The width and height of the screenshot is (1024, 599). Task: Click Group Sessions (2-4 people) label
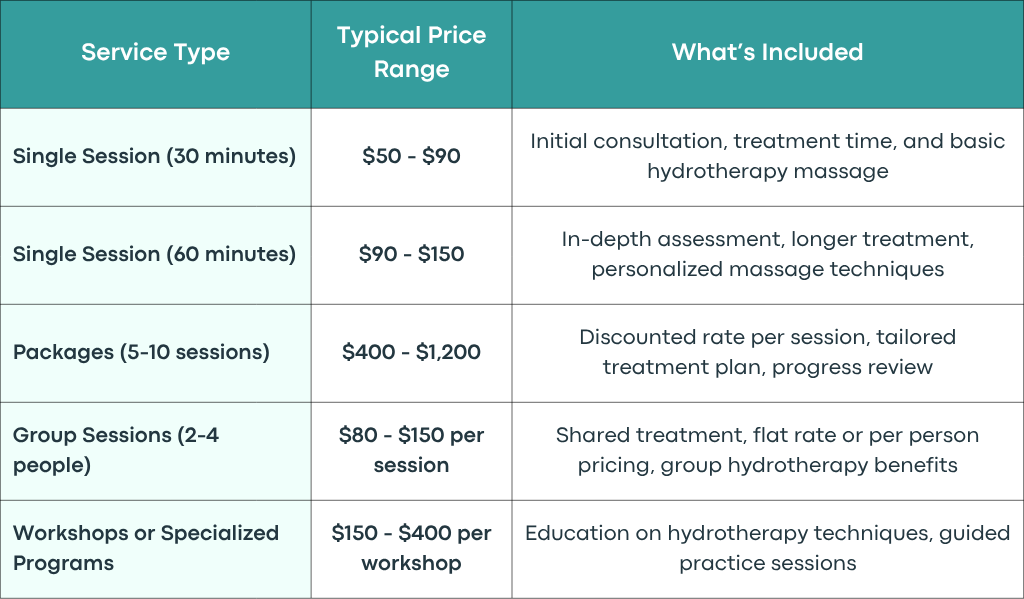coord(116,450)
